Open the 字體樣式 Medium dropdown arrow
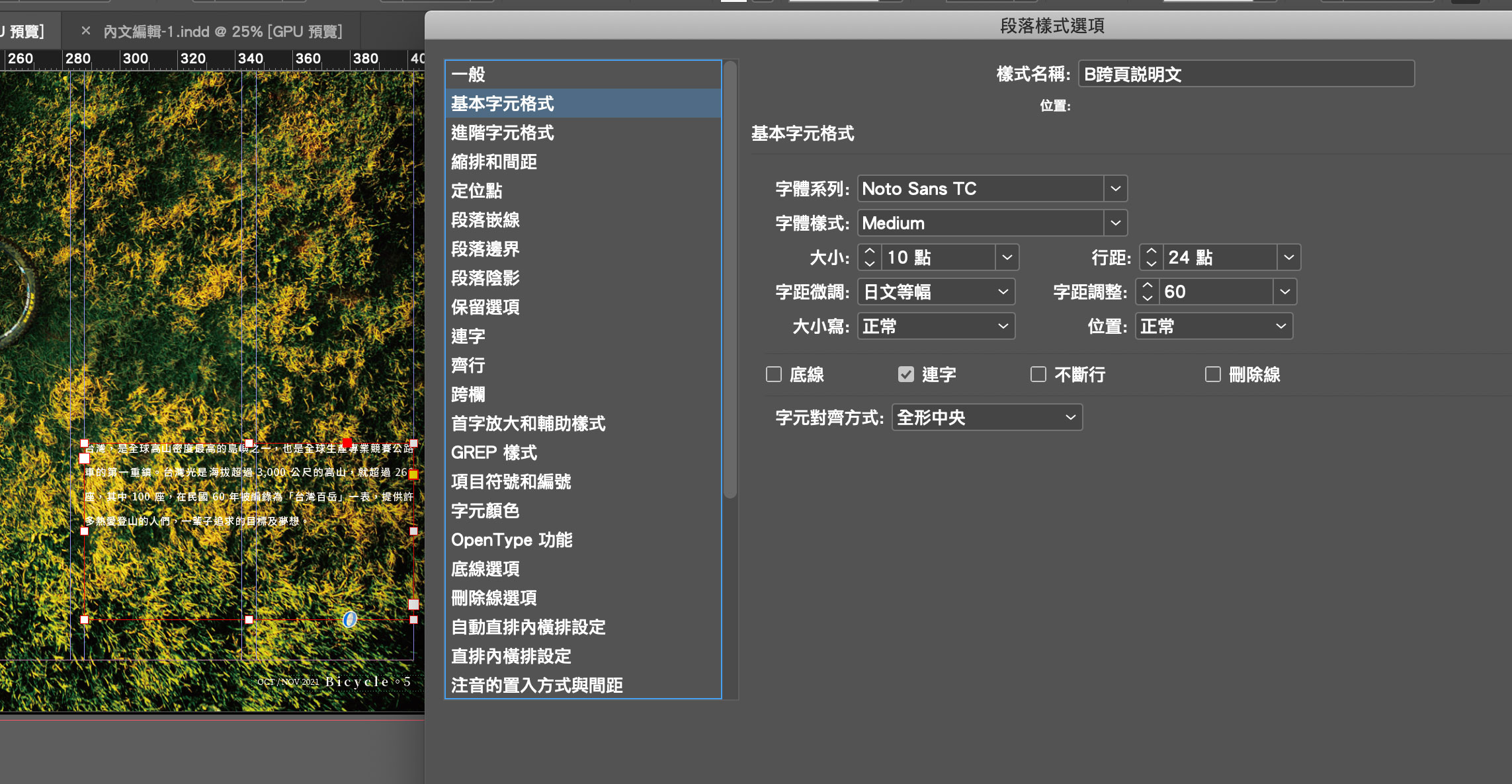Image resolution: width=1512 pixels, height=784 pixels. tap(1115, 223)
